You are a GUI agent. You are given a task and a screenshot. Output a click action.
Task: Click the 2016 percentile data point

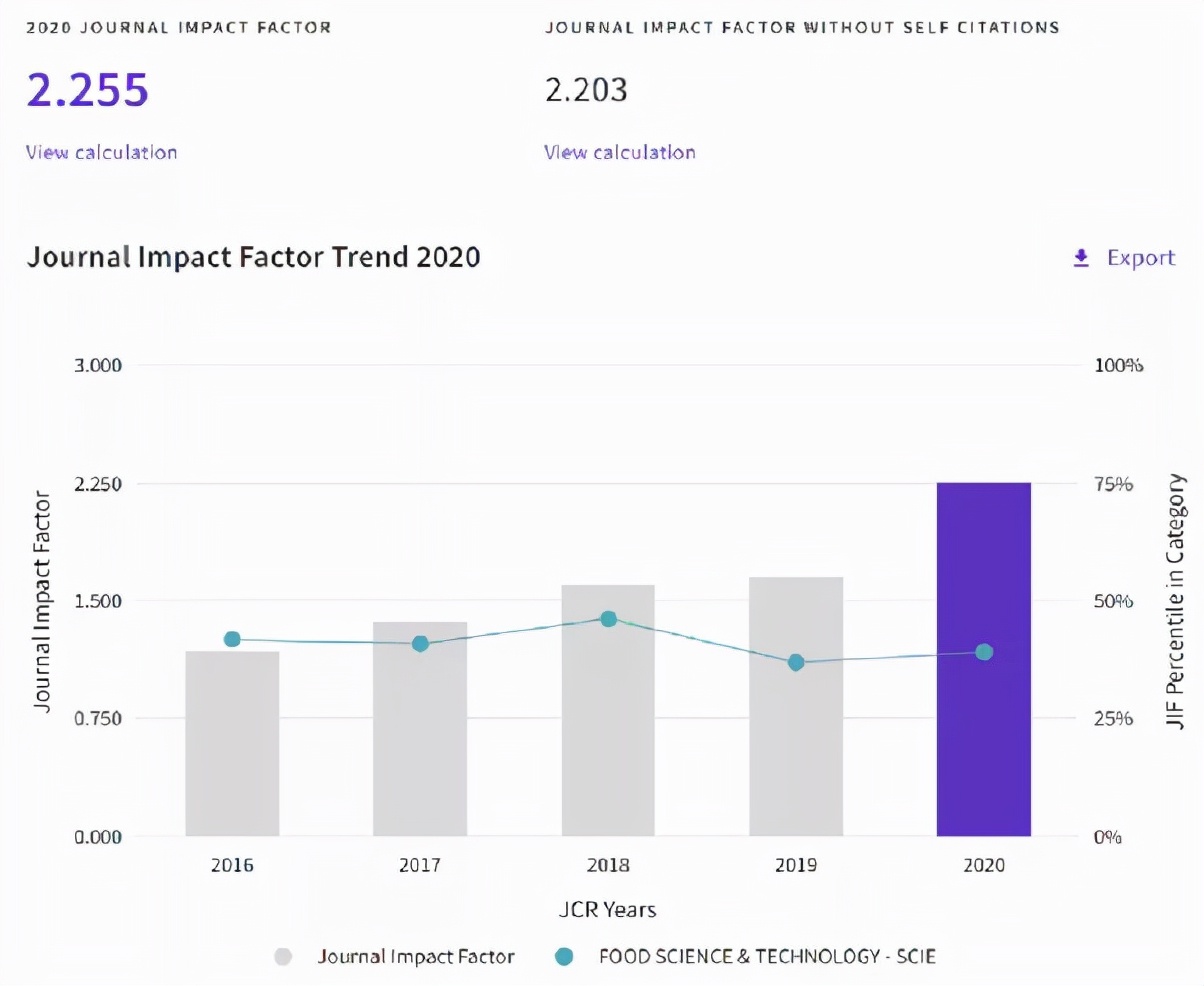pos(232,639)
